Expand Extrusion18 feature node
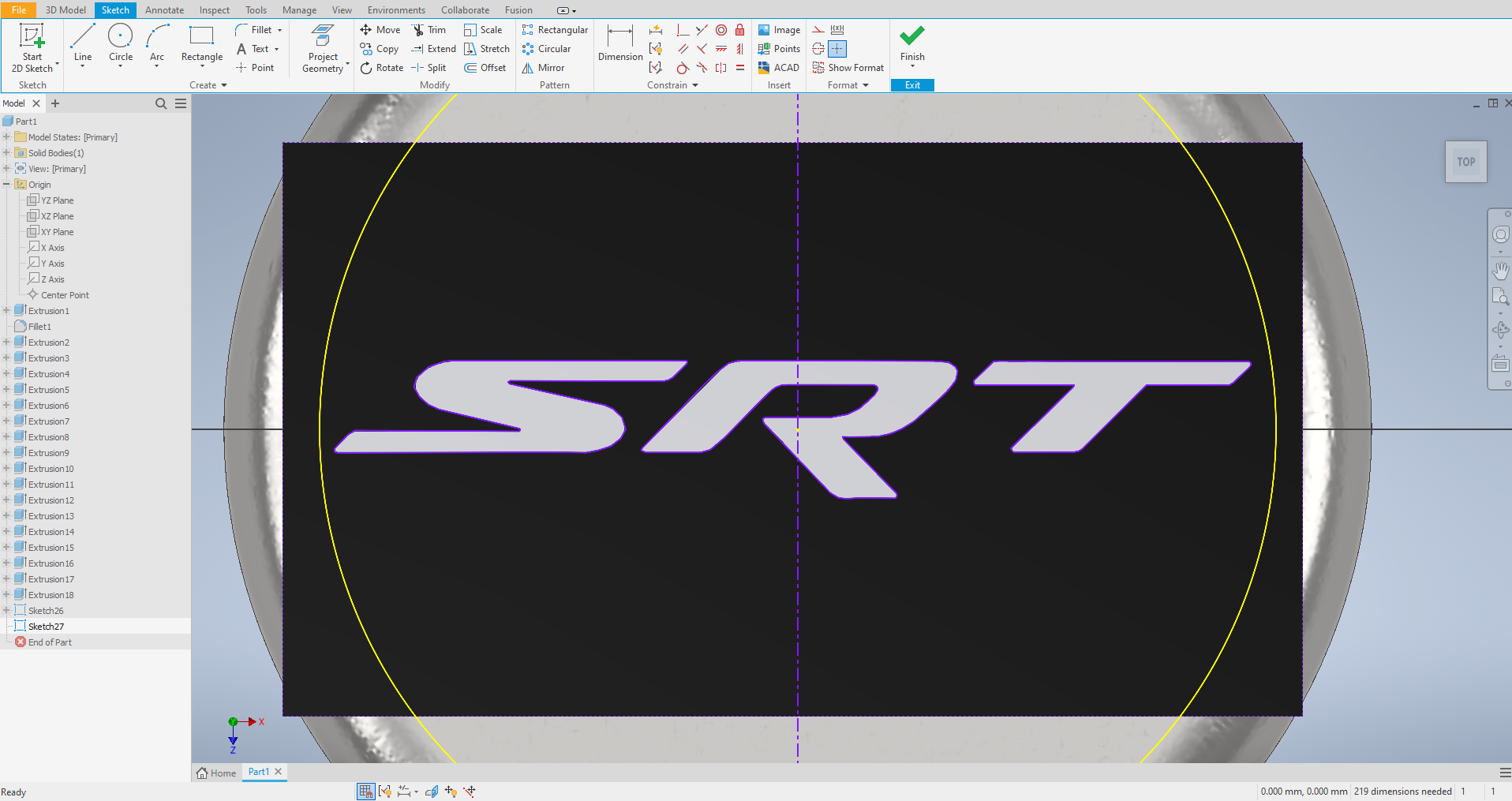 point(6,595)
